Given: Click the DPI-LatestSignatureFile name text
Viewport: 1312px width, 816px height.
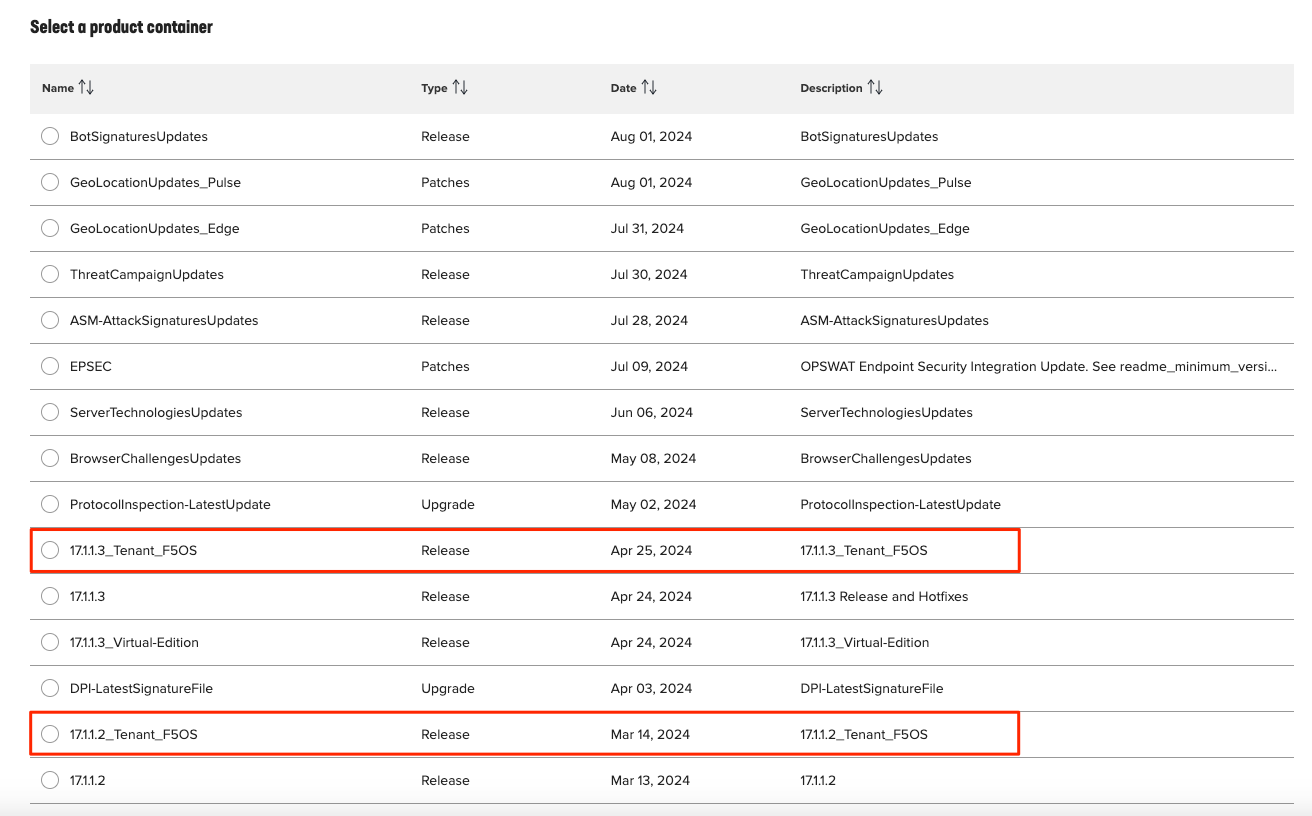Looking at the screenshot, I should [141, 688].
